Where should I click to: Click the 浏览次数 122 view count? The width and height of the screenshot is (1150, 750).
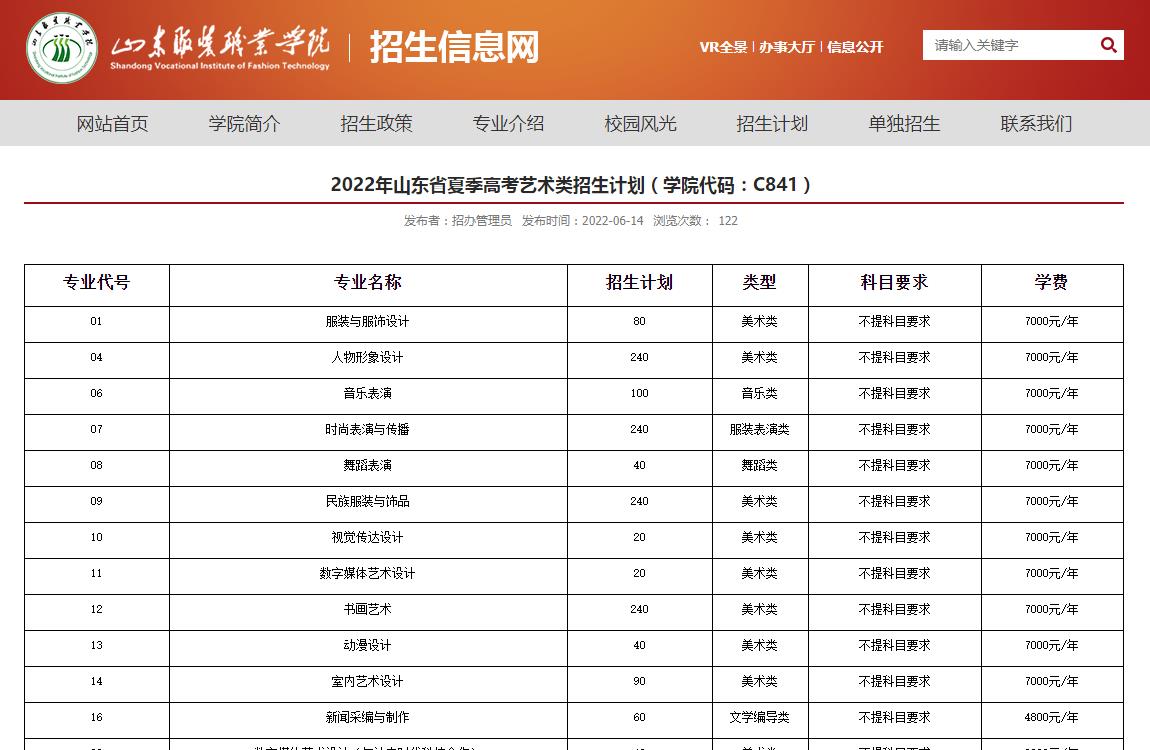pyautogui.click(x=695, y=221)
